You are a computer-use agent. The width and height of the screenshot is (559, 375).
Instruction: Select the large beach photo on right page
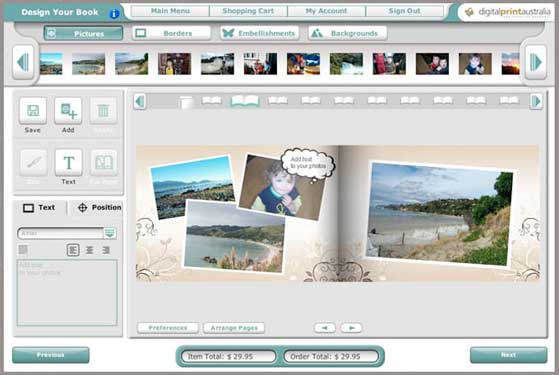[440, 214]
